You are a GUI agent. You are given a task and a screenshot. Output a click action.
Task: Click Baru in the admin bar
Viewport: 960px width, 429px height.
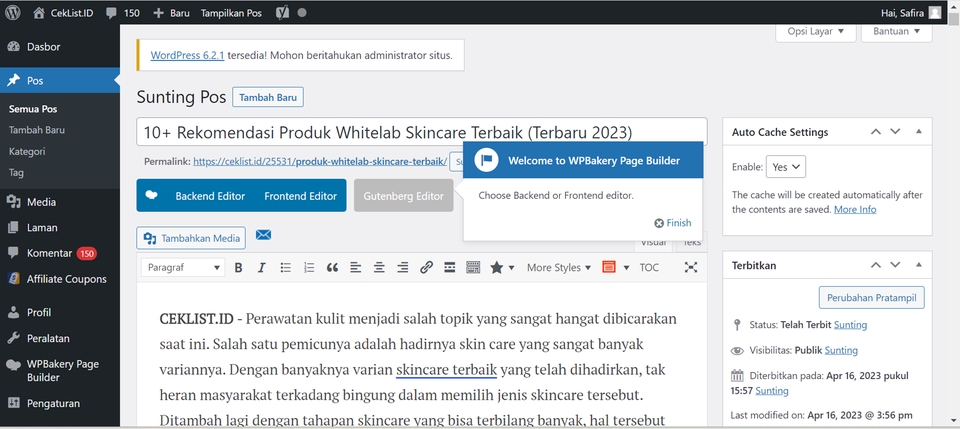pos(171,12)
